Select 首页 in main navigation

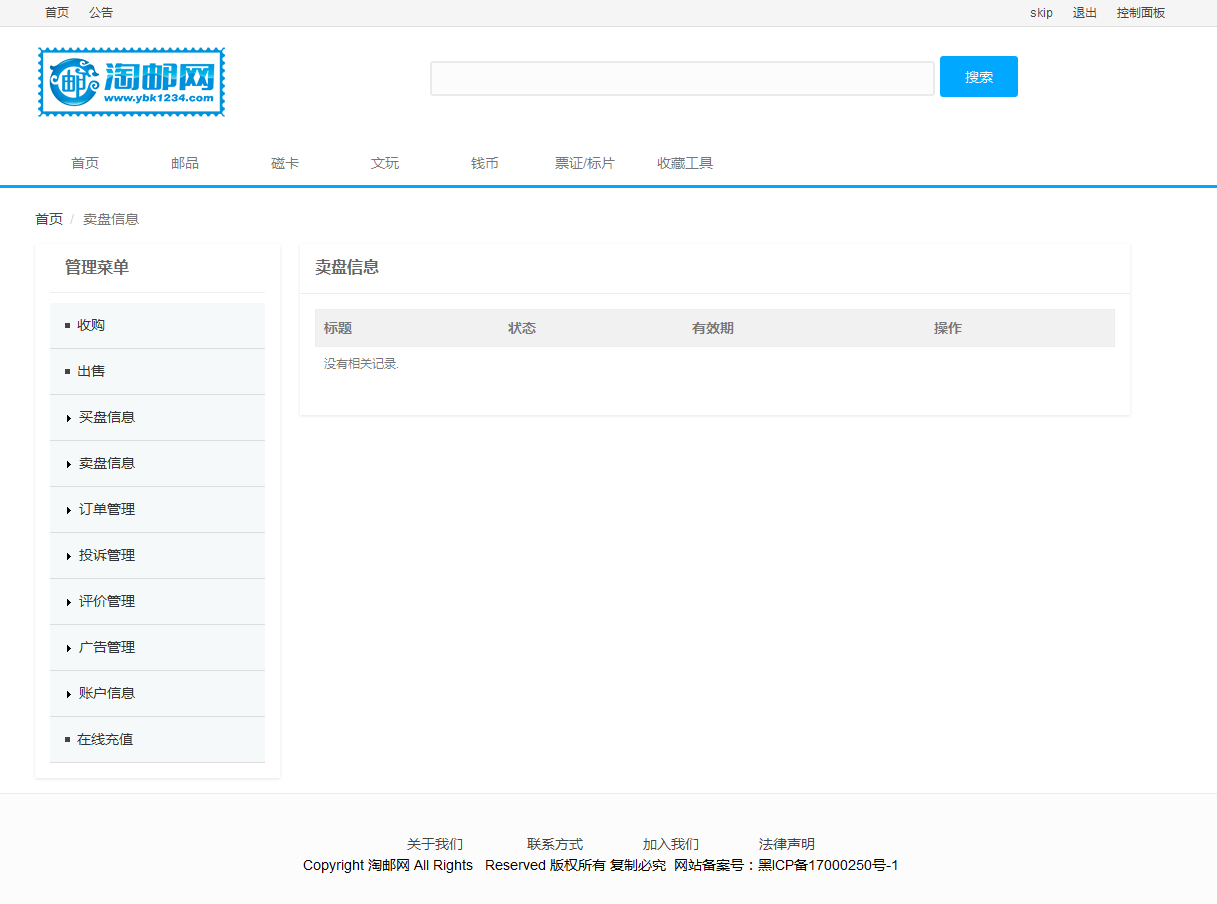[x=85, y=163]
